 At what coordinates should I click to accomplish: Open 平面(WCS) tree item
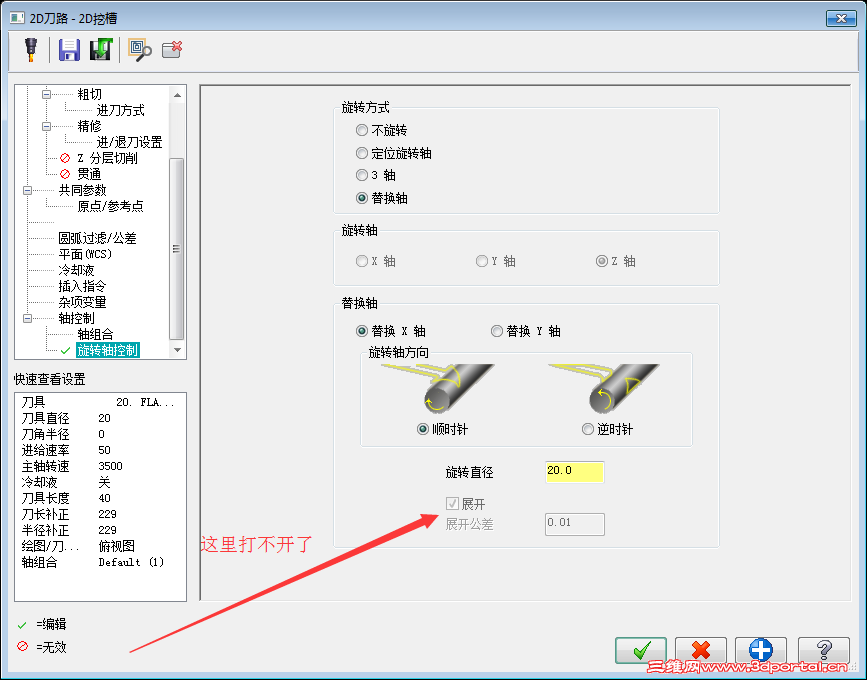point(85,254)
